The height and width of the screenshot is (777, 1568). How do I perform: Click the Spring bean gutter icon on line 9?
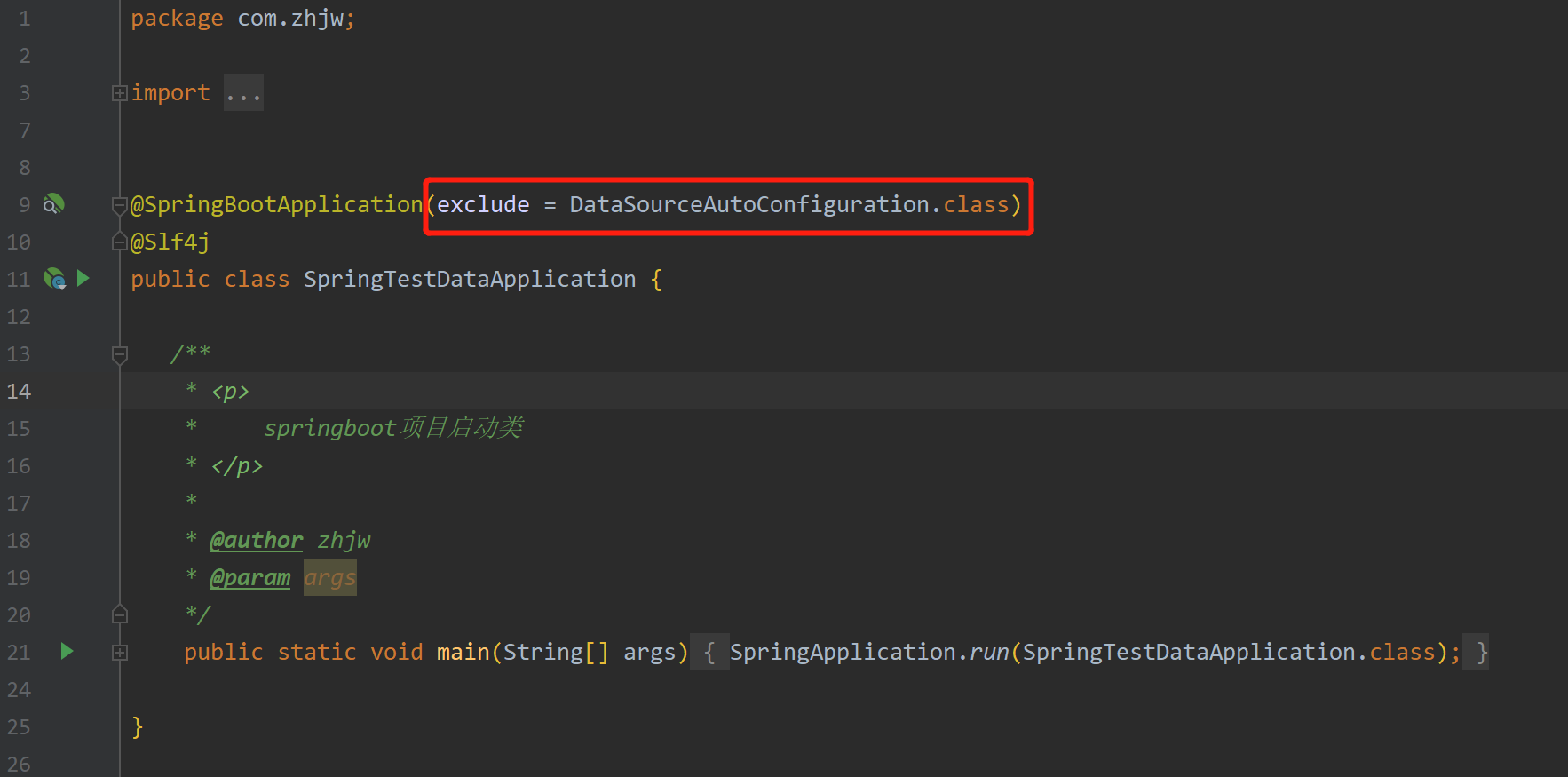pyautogui.click(x=54, y=204)
